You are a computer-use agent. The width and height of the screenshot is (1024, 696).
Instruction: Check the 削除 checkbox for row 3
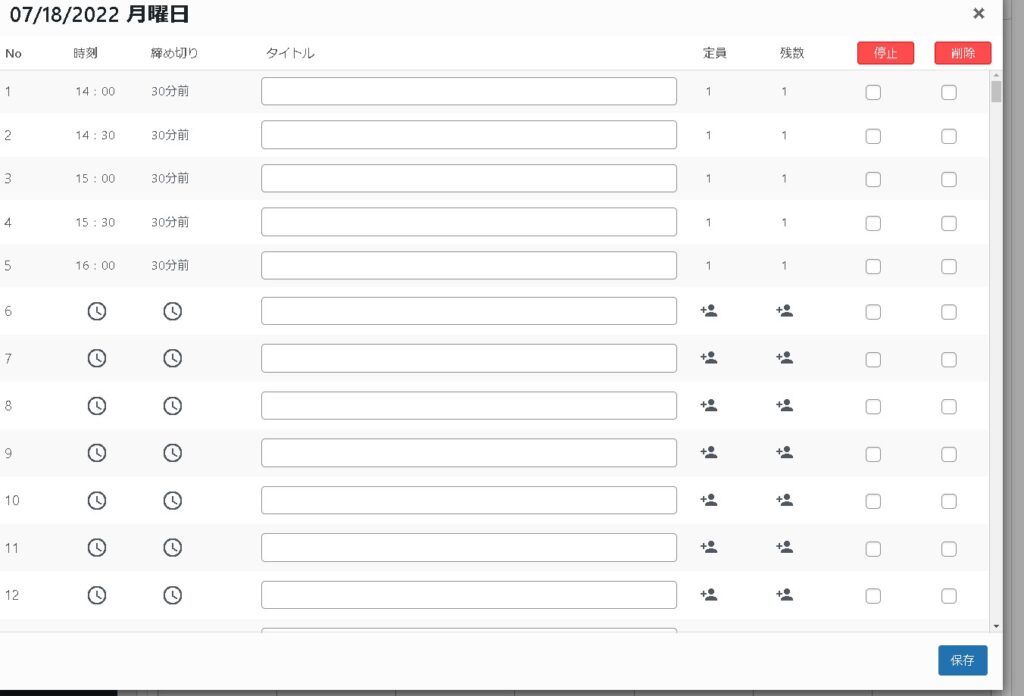tap(949, 180)
